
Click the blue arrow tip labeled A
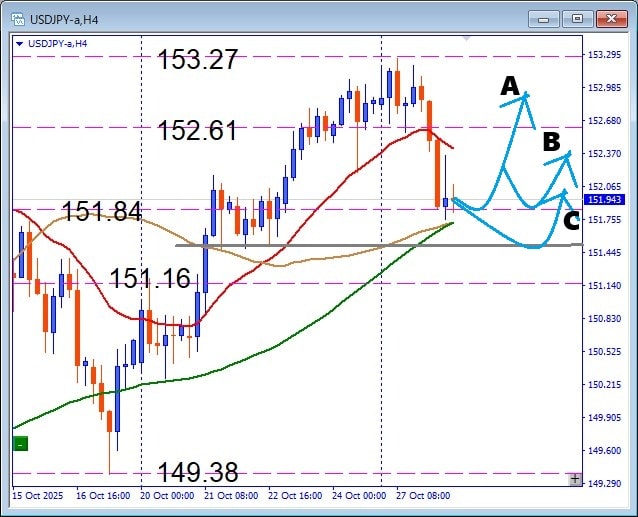[526, 94]
